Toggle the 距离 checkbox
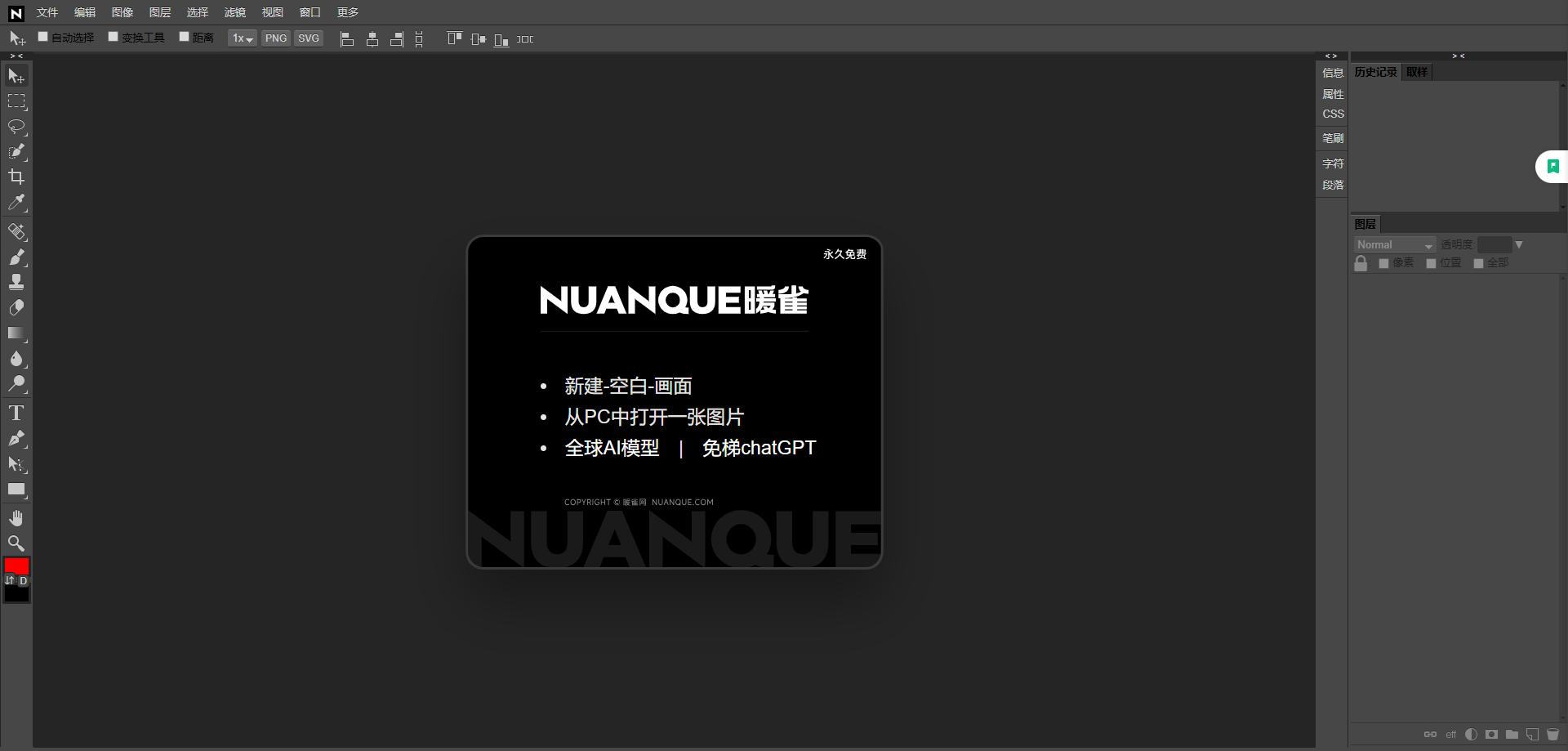Screen dimensions: 1568x751 (185, 37)
